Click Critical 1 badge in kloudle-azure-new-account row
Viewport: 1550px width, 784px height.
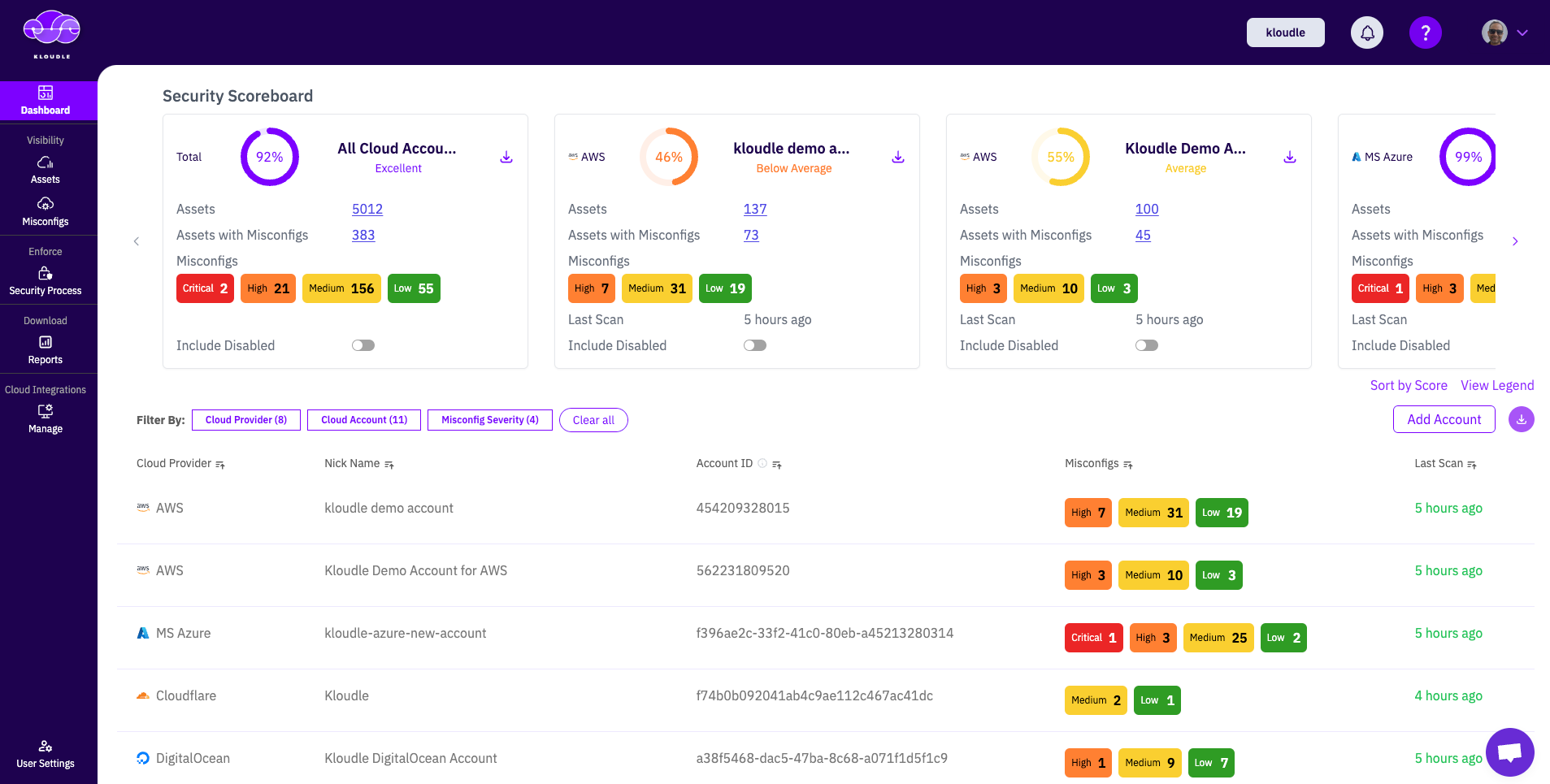point(1094,638)
